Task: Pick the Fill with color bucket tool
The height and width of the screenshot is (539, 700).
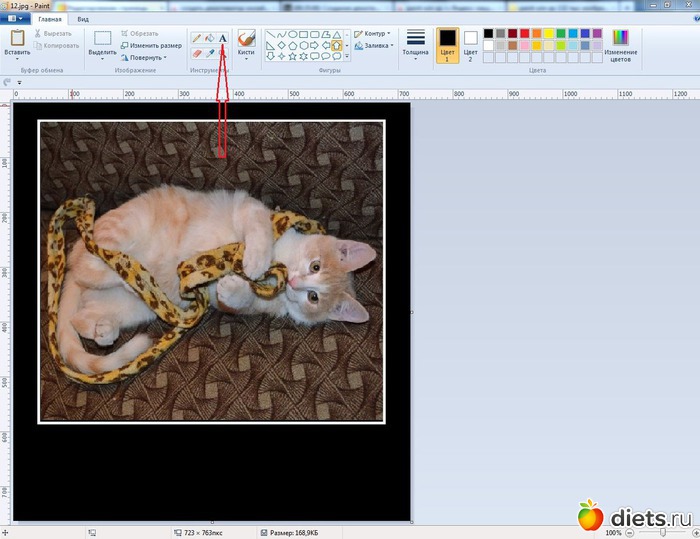Action: coord(210,38)
